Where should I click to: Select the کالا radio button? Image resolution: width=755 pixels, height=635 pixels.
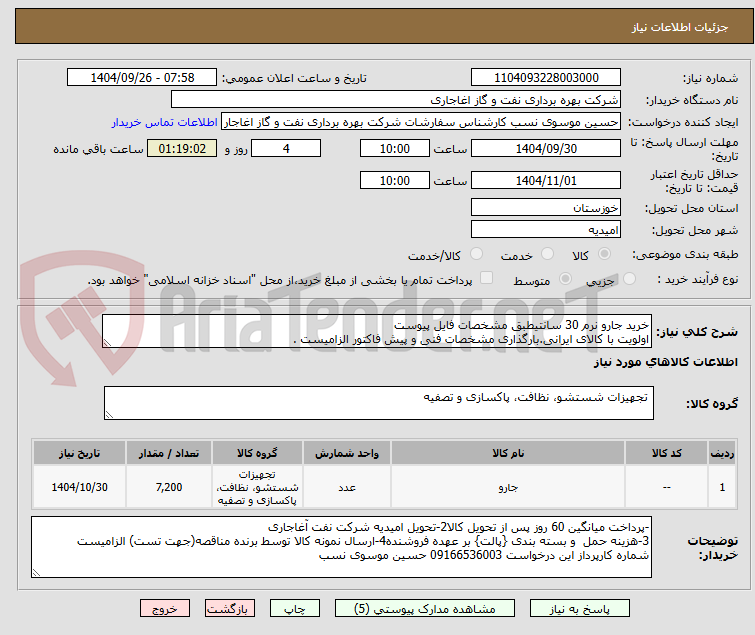click(x=604, y=254)
